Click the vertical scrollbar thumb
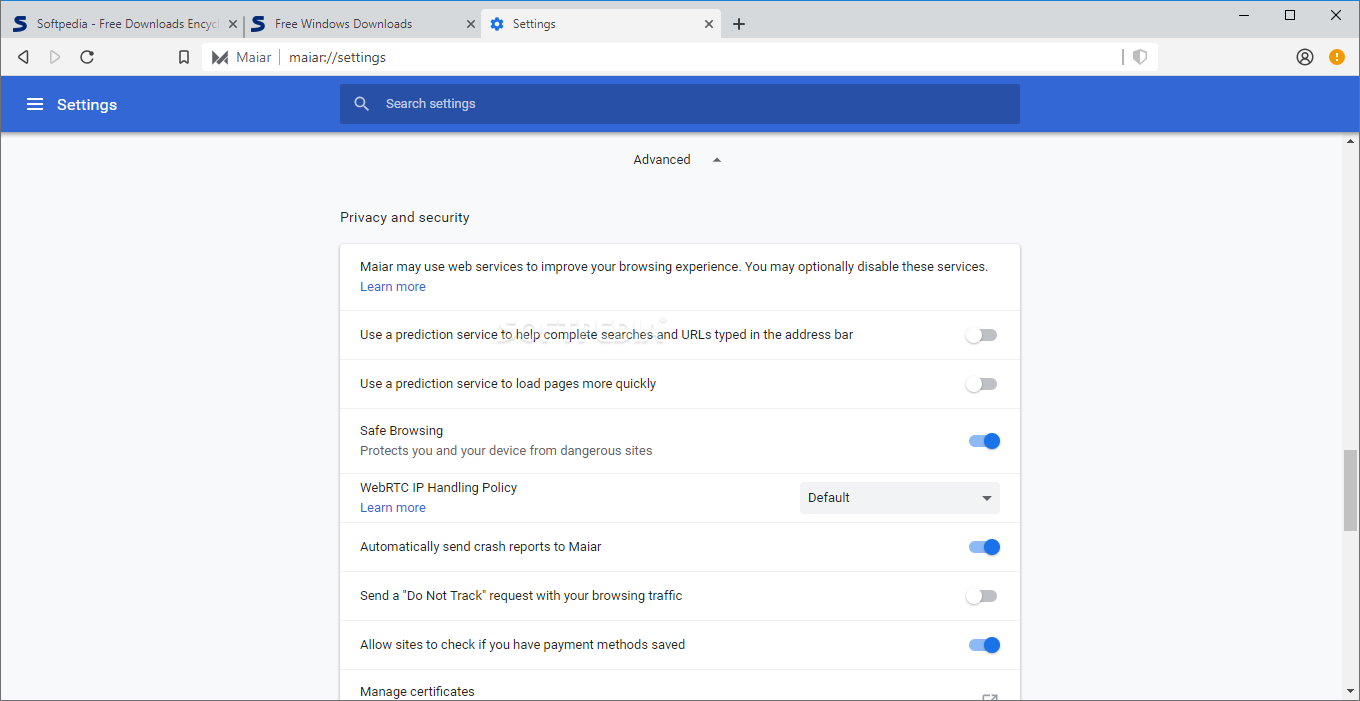This screenshot has width=1360, height=701. [x=1350, y=490]
